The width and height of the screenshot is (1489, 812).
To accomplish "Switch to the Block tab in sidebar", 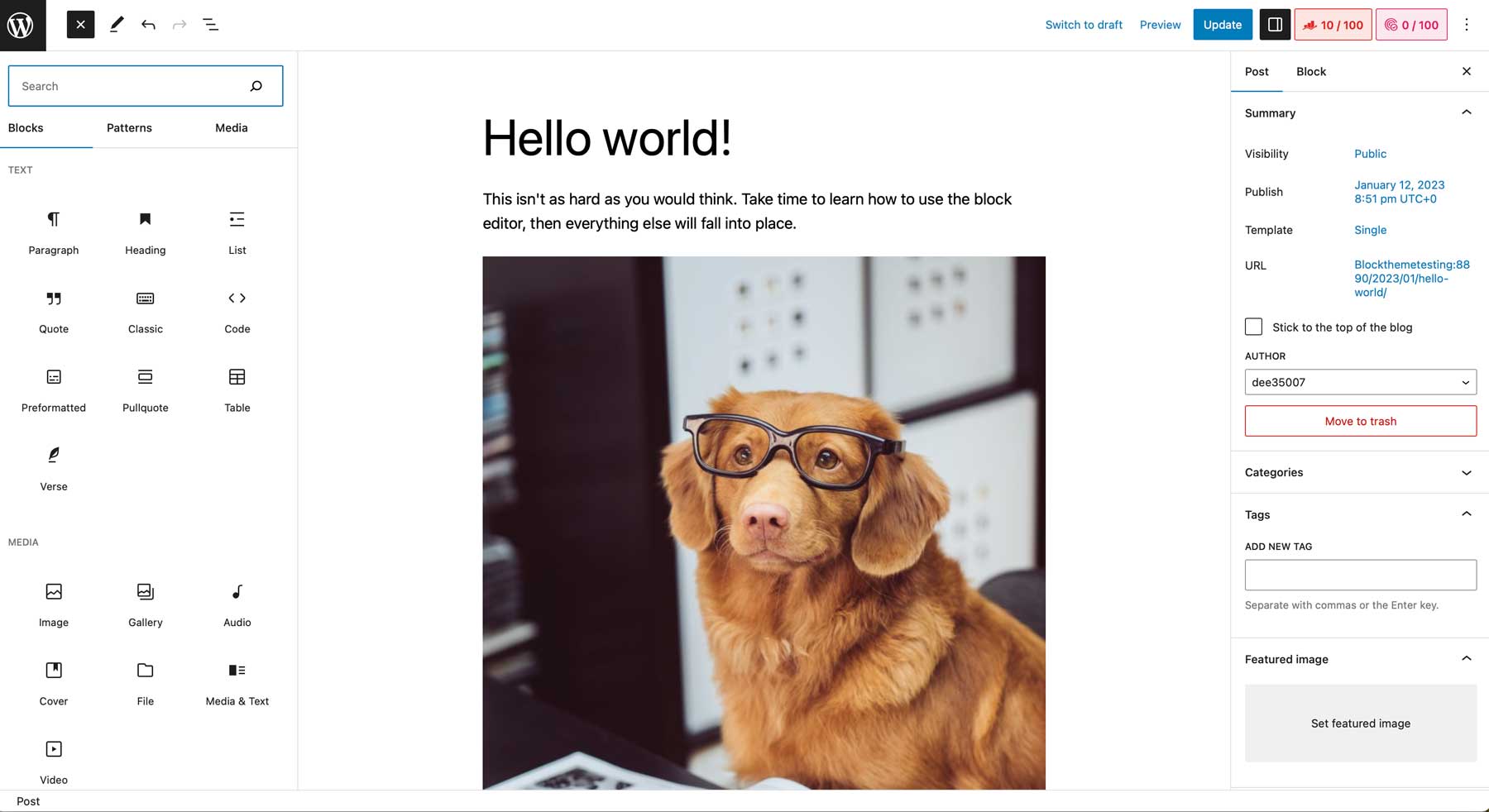I will pyautogui.click(x=1310, y=71).
